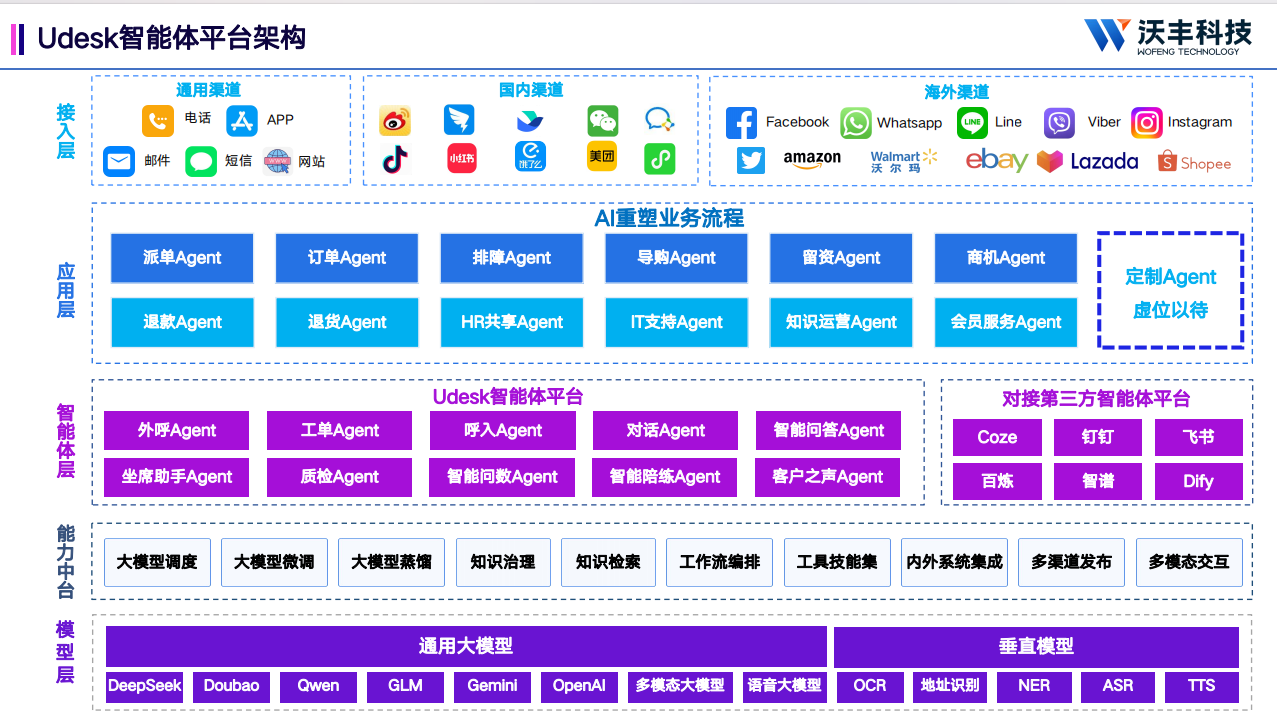The width and height of the screenshot is (1277, 723).
Task: Click the DeepSeek model box
Action: pos(145,686)
